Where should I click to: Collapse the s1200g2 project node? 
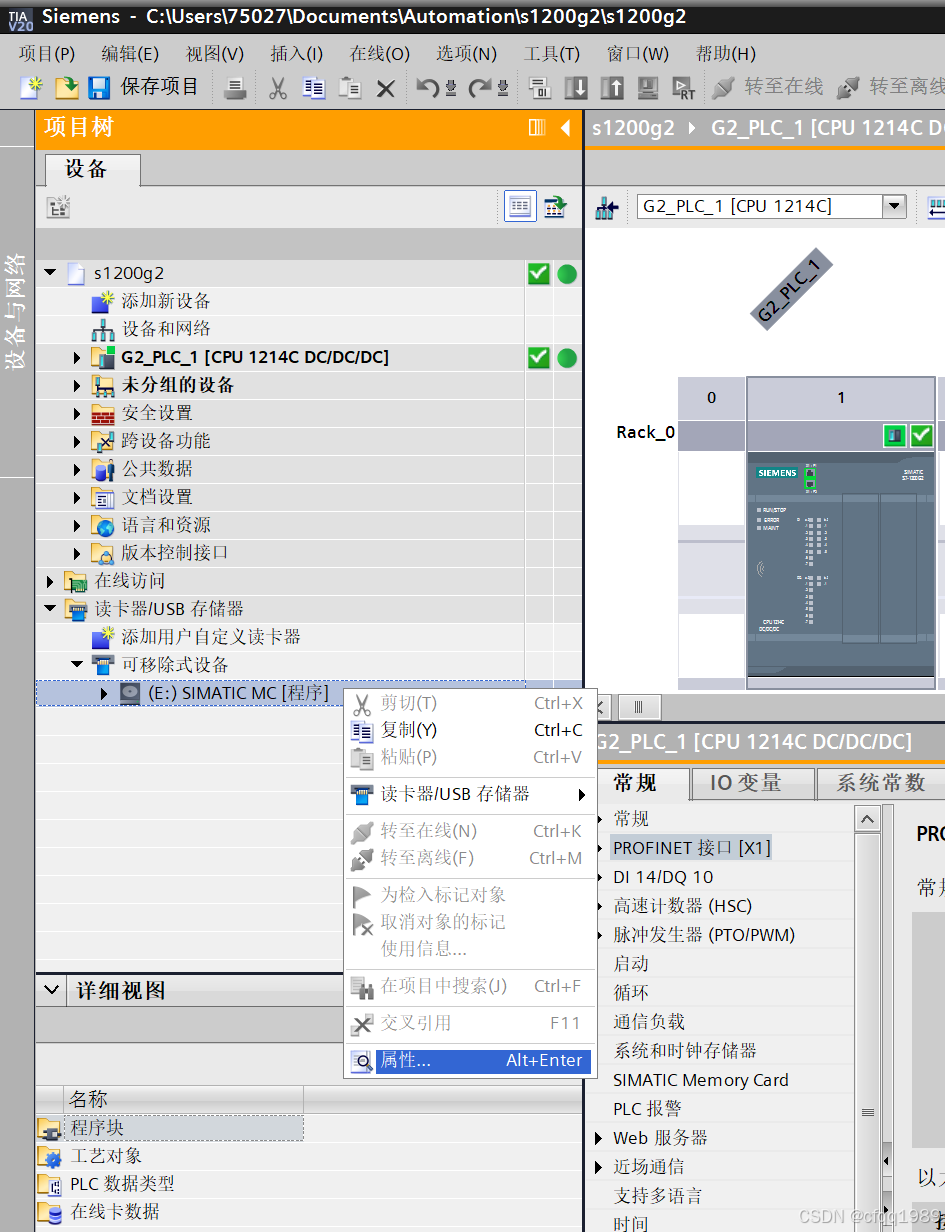(x=50, y=273)
